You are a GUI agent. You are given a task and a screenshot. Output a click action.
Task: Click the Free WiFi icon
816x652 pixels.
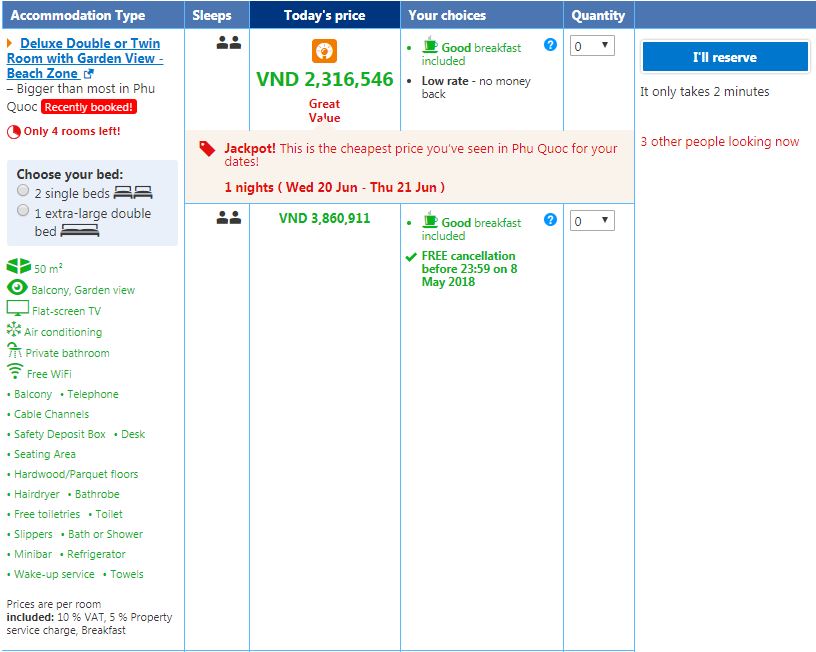[x=15, y=371]
